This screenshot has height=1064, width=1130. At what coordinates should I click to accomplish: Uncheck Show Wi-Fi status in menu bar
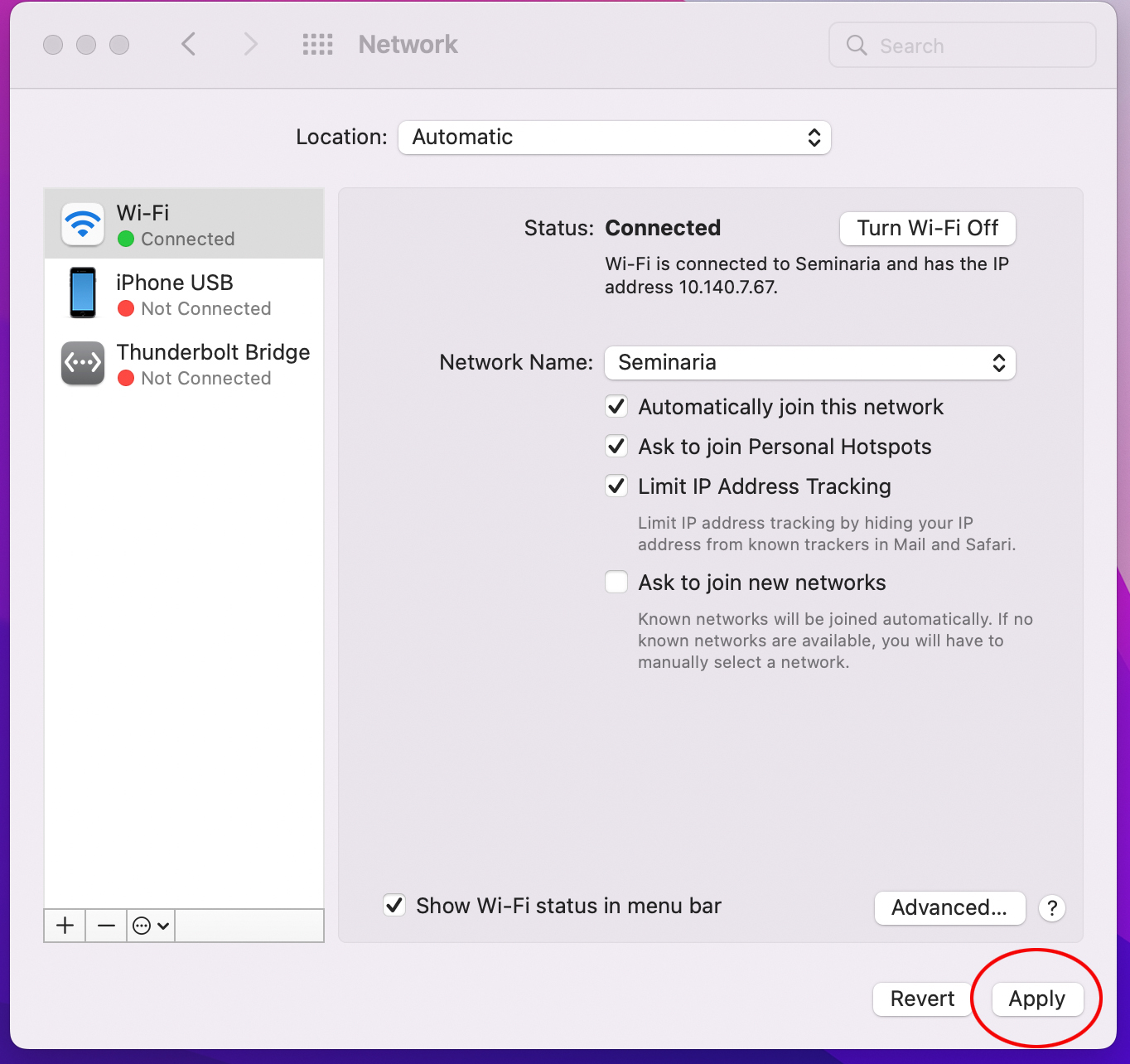(394, 905)
